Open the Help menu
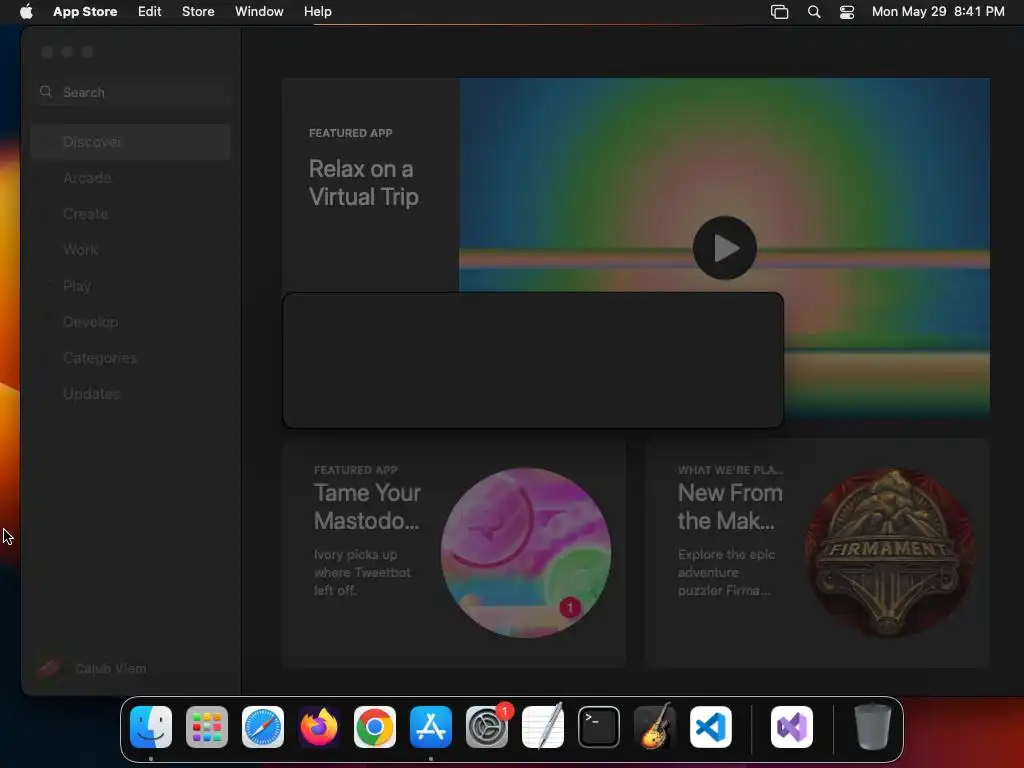Viewport: 1024px width, 768px height. click(317, 11)
